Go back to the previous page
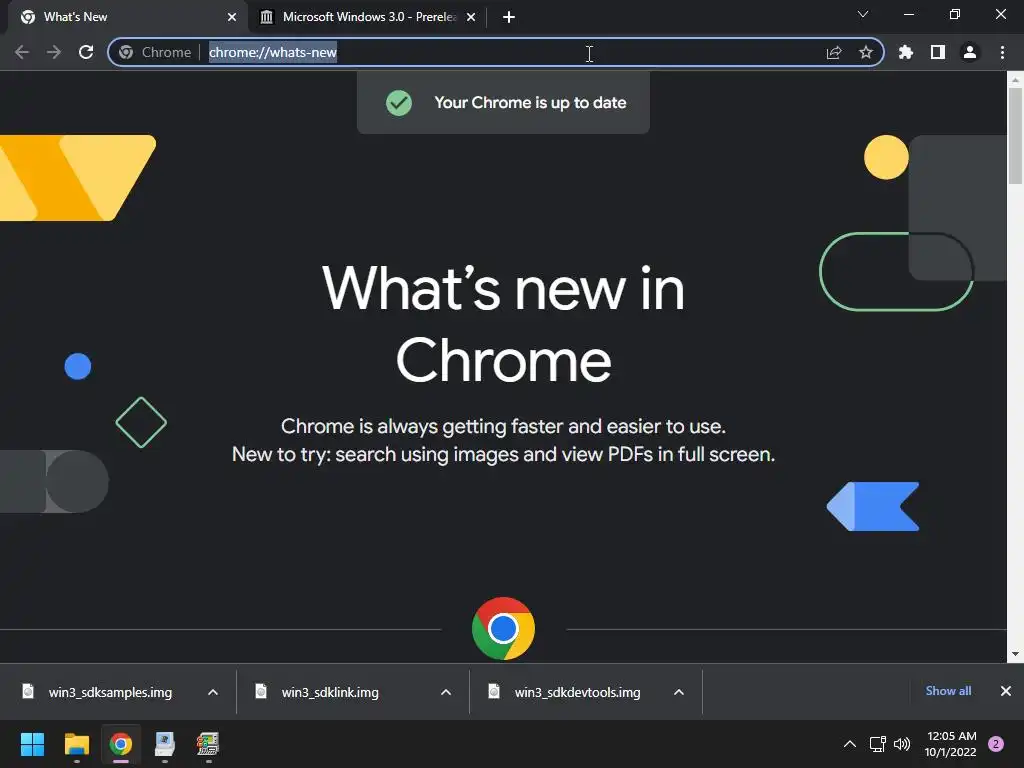 pos(22,52)
